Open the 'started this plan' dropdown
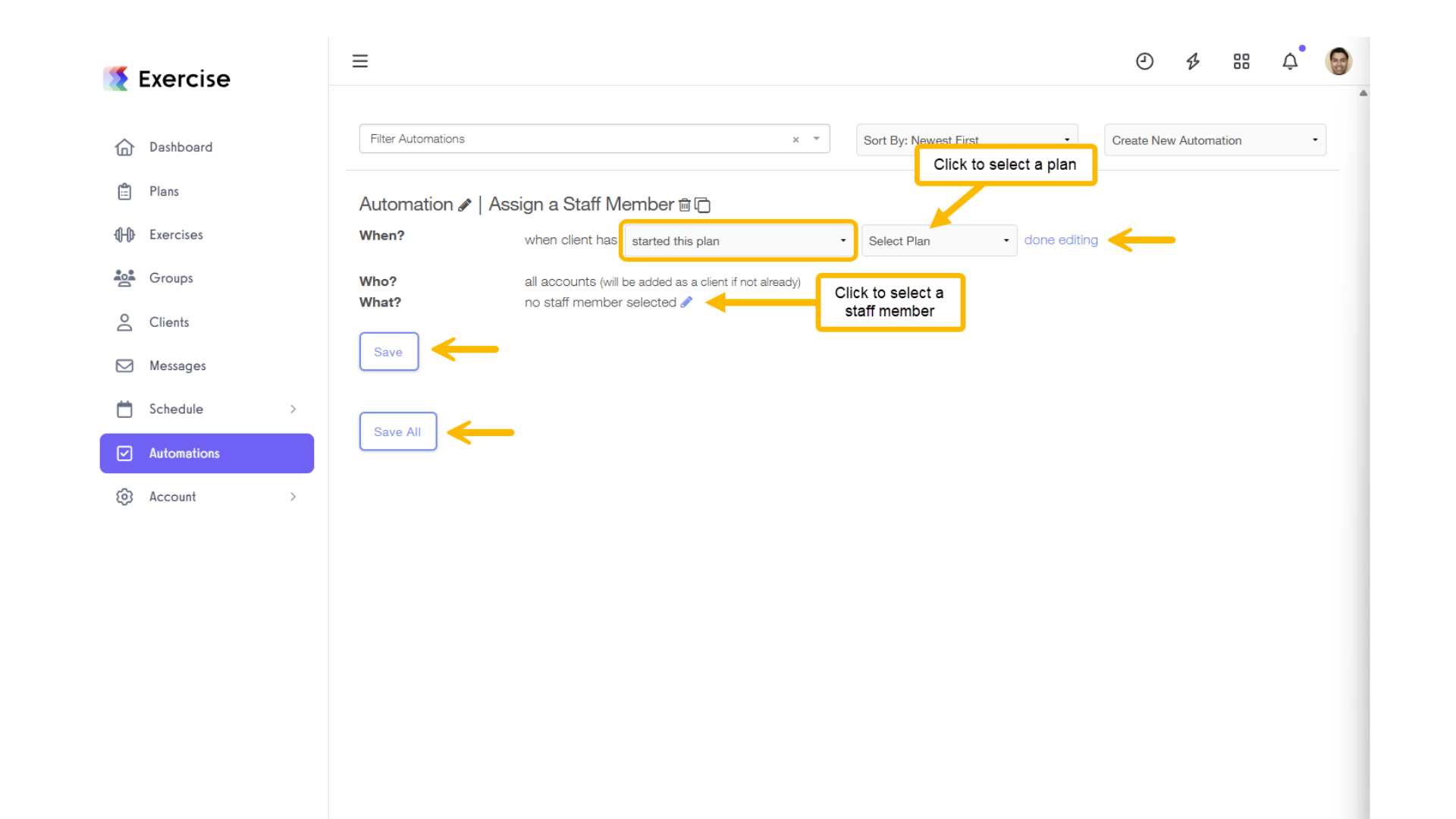The width and height of the screenshot is (1456, 819). pyautogui.click(x=738, y=240)
